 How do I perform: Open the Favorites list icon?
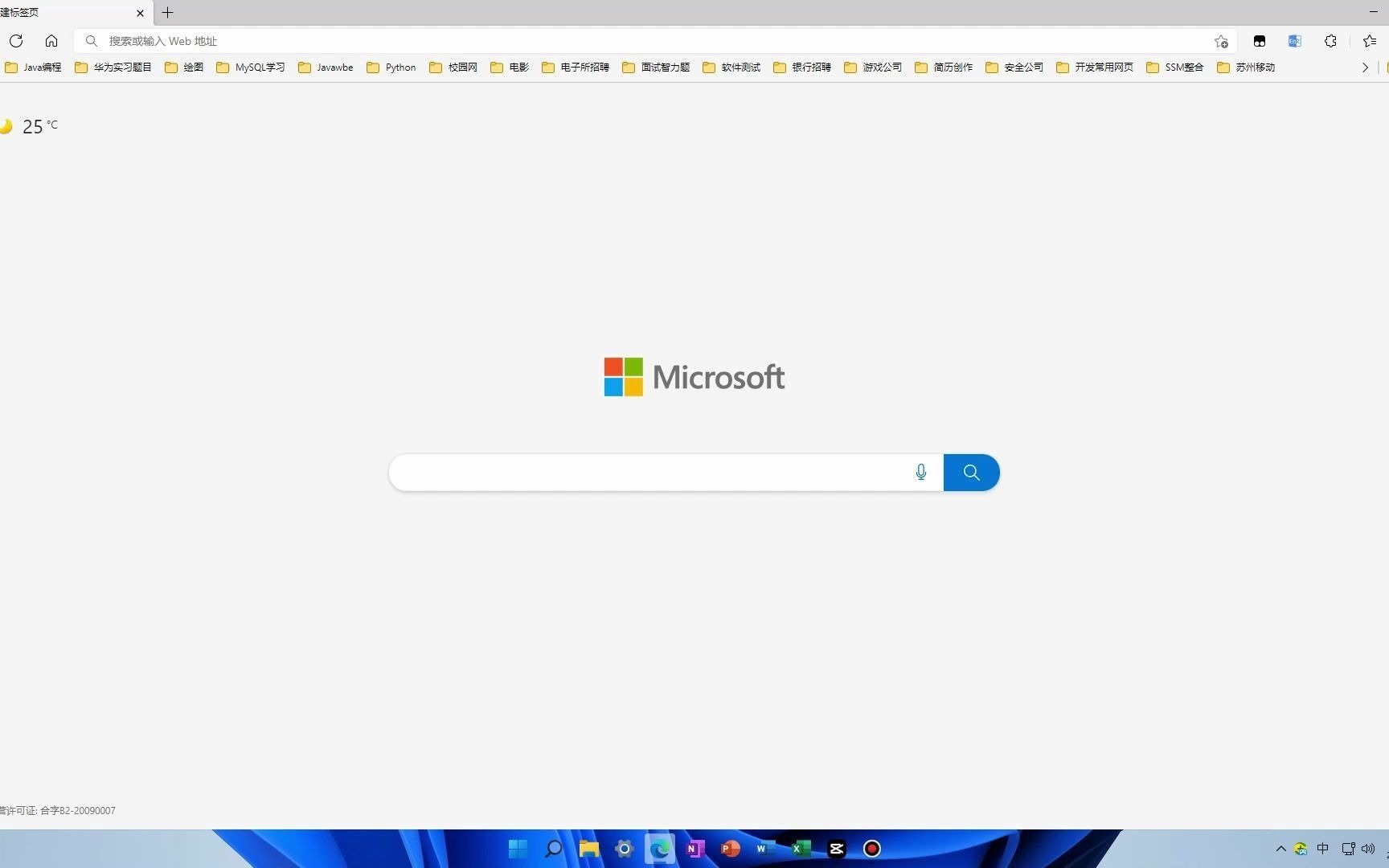pos(1370,41)
